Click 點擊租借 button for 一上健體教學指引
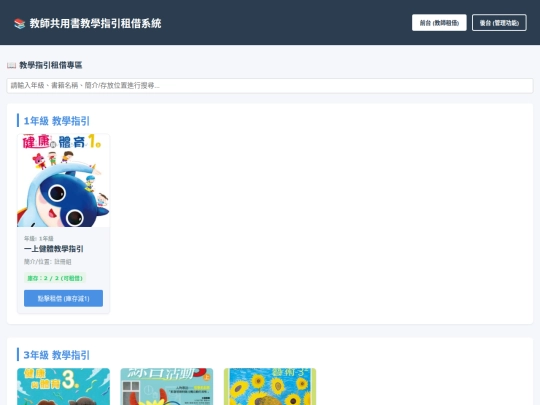 click(x=63, y=298)
